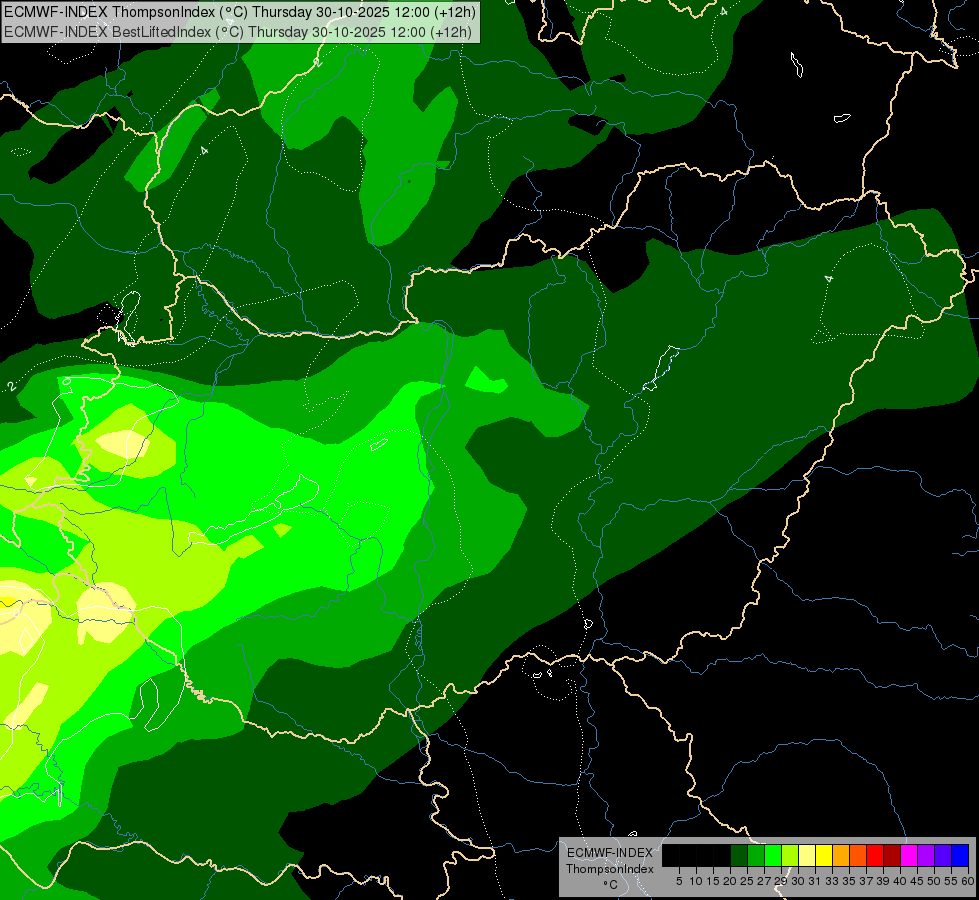This screenshot has width=979, height=900.
Task: Click legend tick value 25
Action: pos(747,881)
